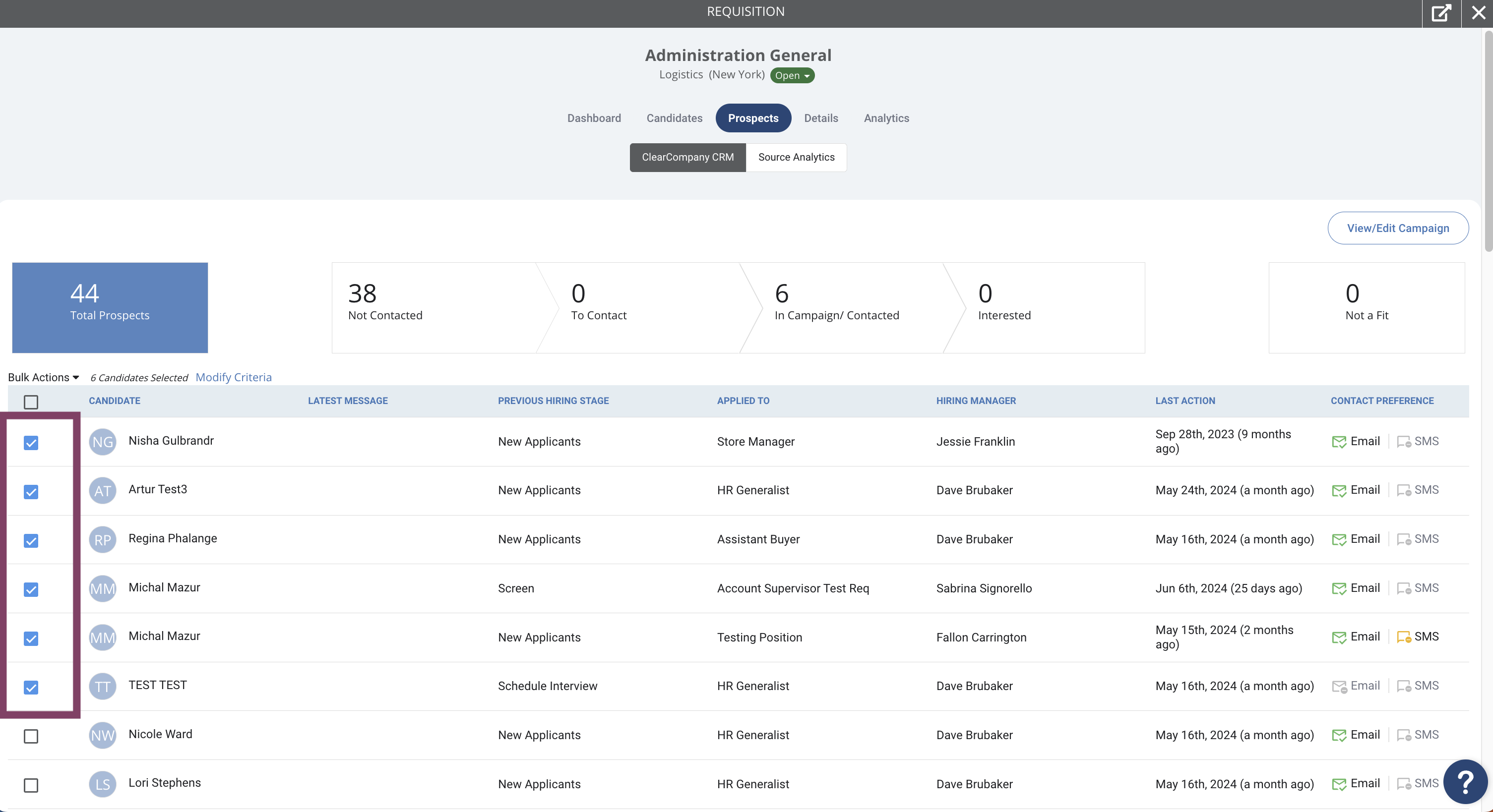Uncheck Michal Mazur Screen row checkbox
The height and width of the screenshot is (812, 1493).
coord(31,589)
